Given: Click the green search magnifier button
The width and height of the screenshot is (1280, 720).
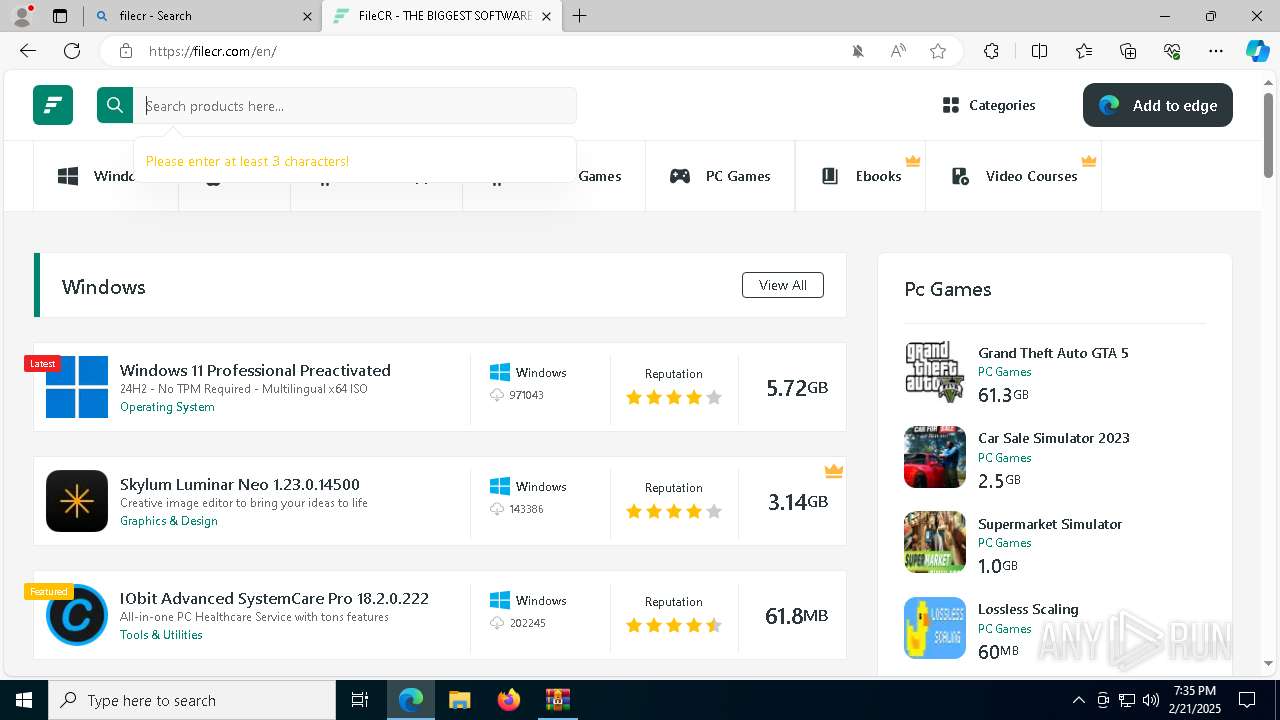Looking at the screenshot, I should click(115, 105).
